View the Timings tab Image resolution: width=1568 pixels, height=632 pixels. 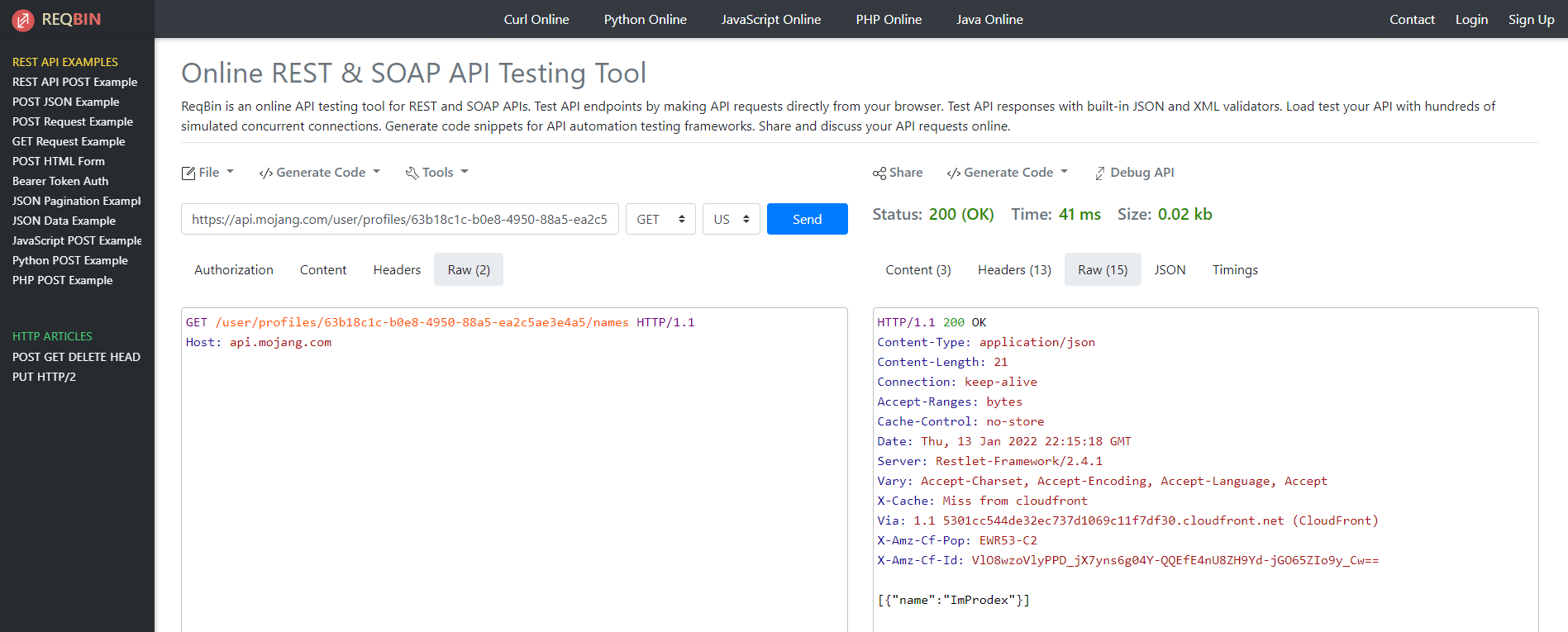click(1234, 270)
